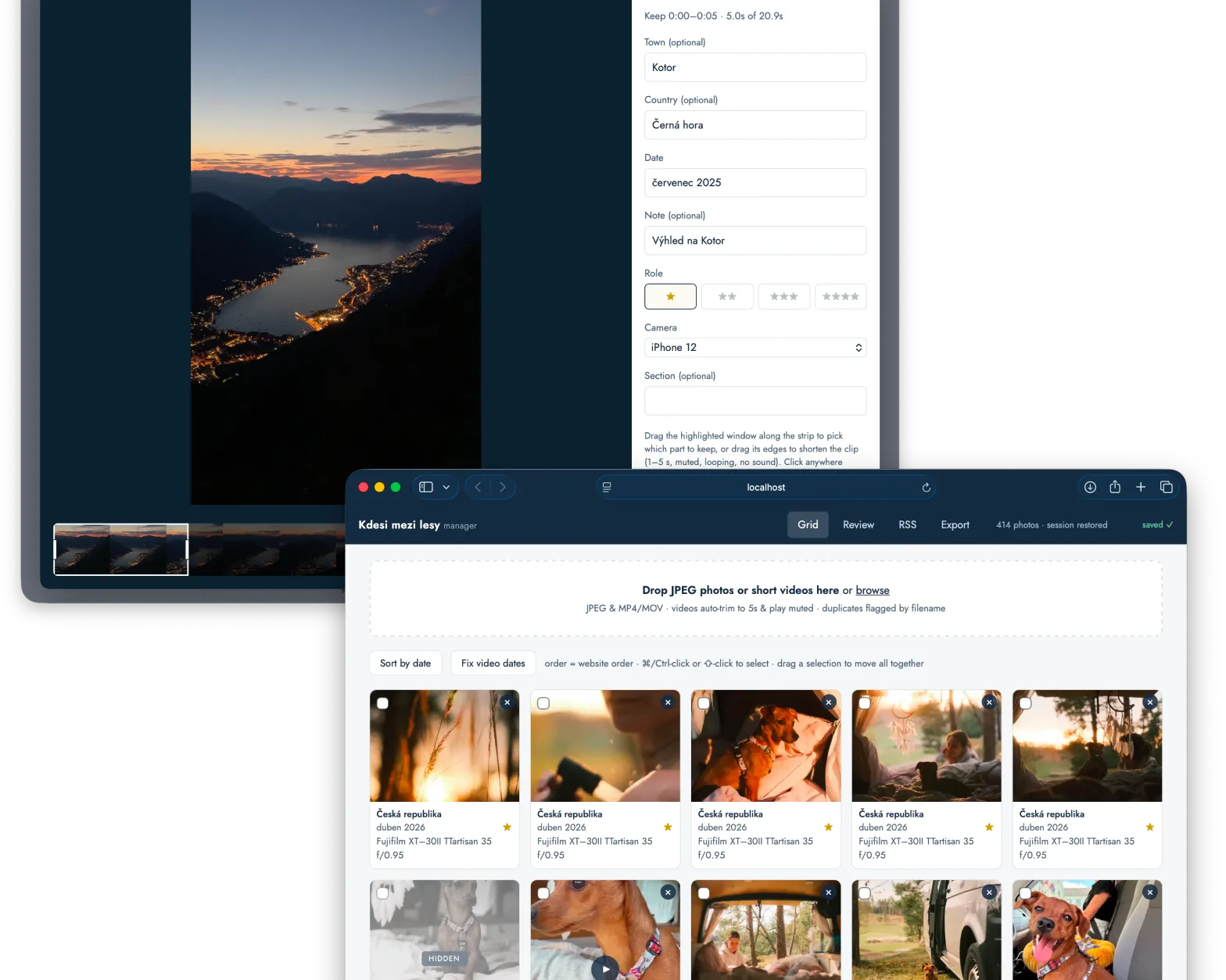Select checkbox on van interior photo
Image resolution: width=1226 pixels, height=980 pixels.
click(x=704, y=893)
